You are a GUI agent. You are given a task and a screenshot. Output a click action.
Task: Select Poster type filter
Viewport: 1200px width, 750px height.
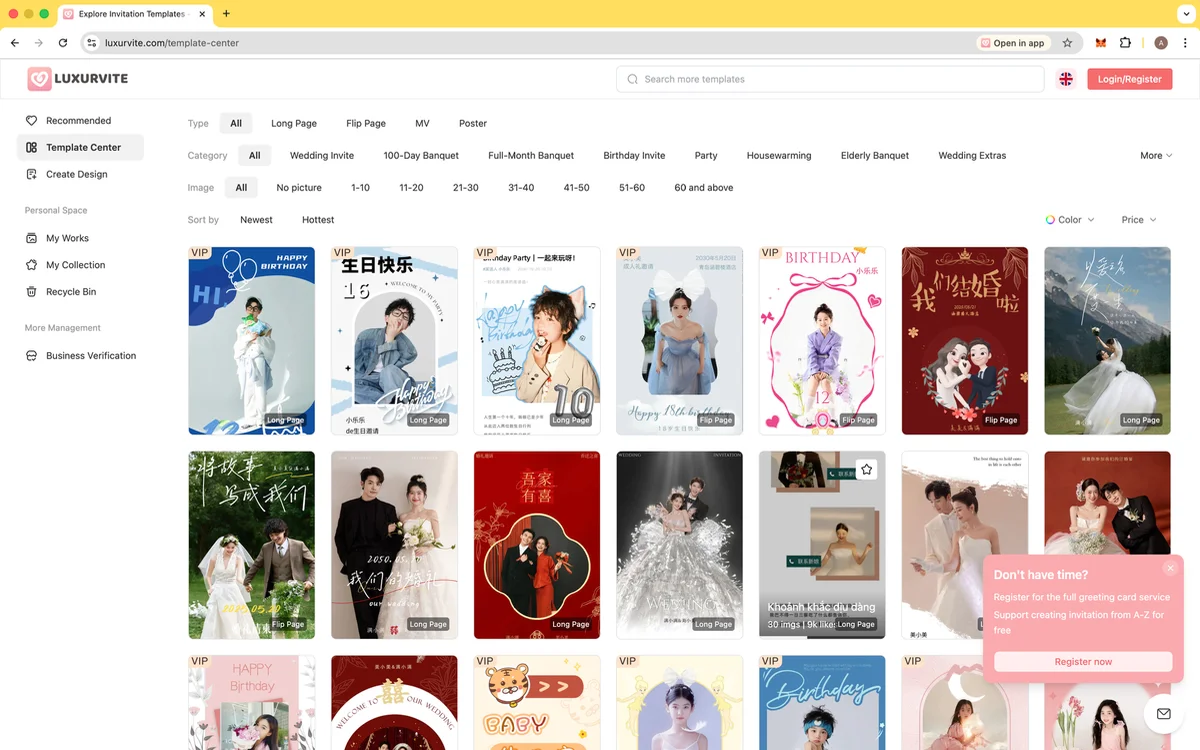[473, 123]
